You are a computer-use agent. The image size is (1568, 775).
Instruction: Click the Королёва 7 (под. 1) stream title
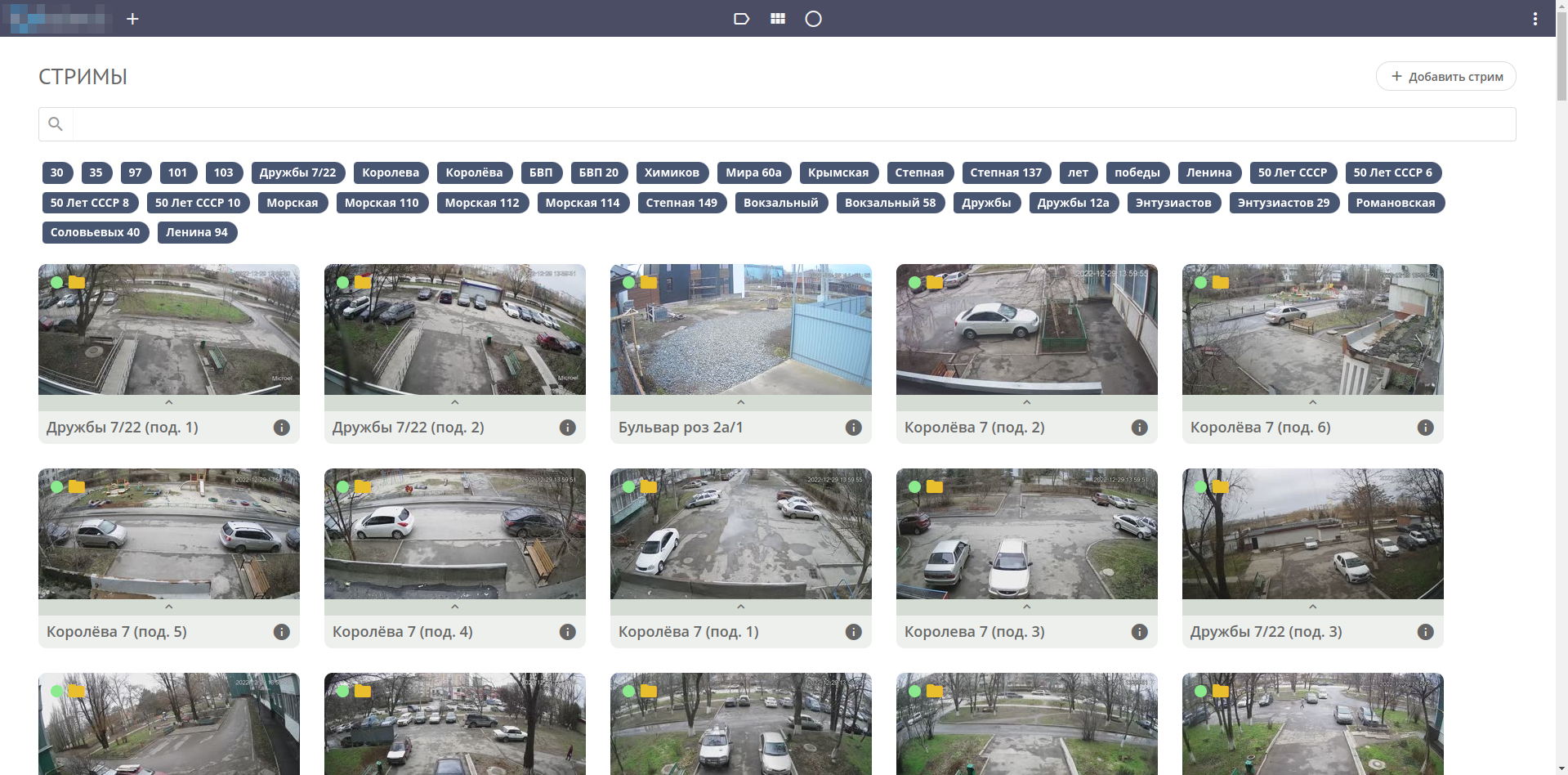(x=689, y=632)
